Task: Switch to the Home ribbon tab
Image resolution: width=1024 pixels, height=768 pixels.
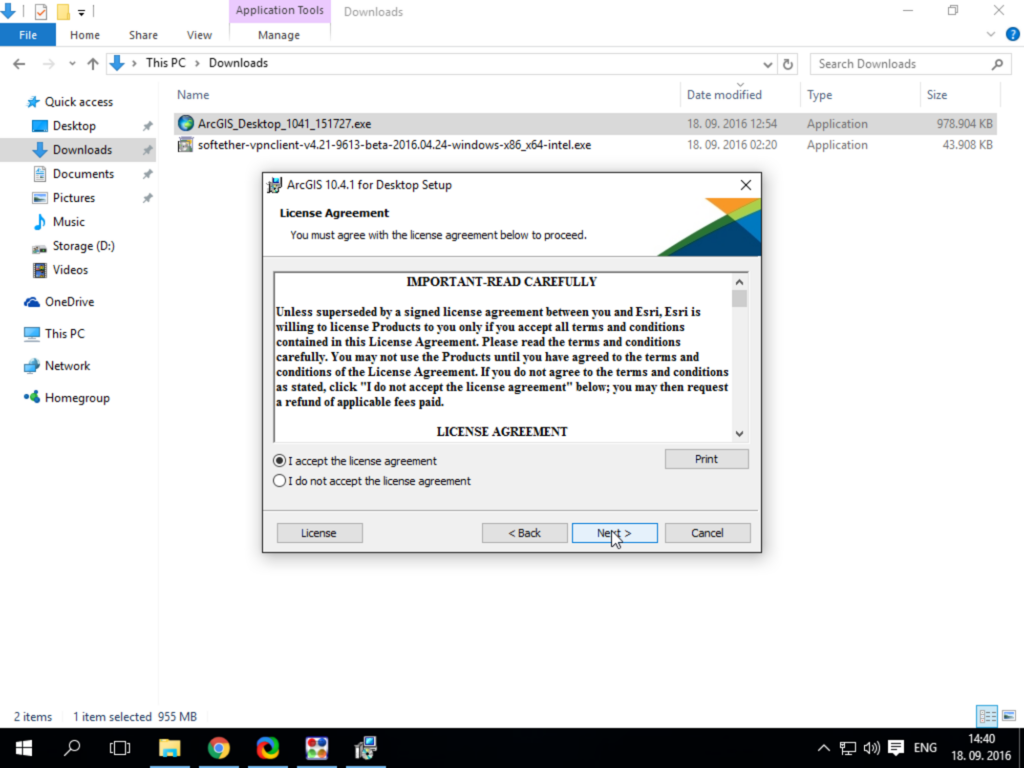Action: tap(85, 35)
